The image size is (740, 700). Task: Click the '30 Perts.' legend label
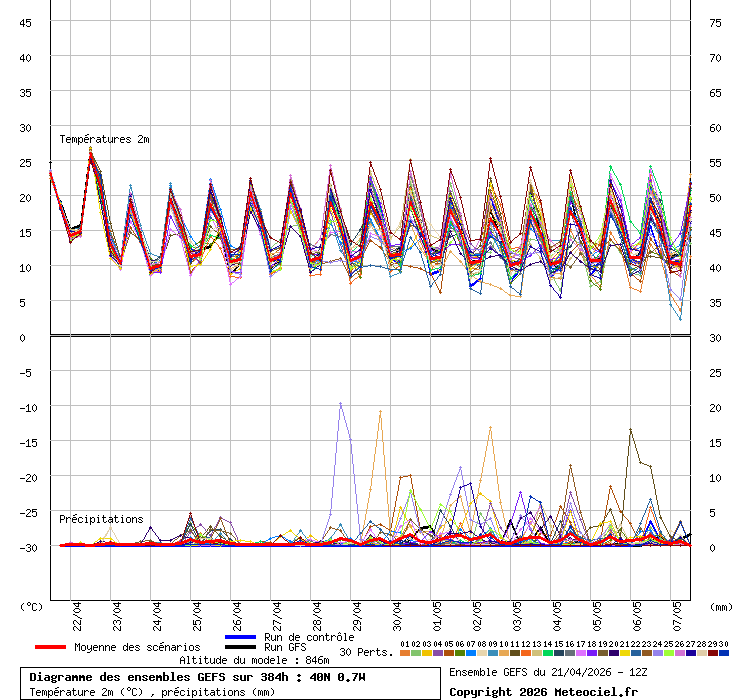(x=365, y=652)
